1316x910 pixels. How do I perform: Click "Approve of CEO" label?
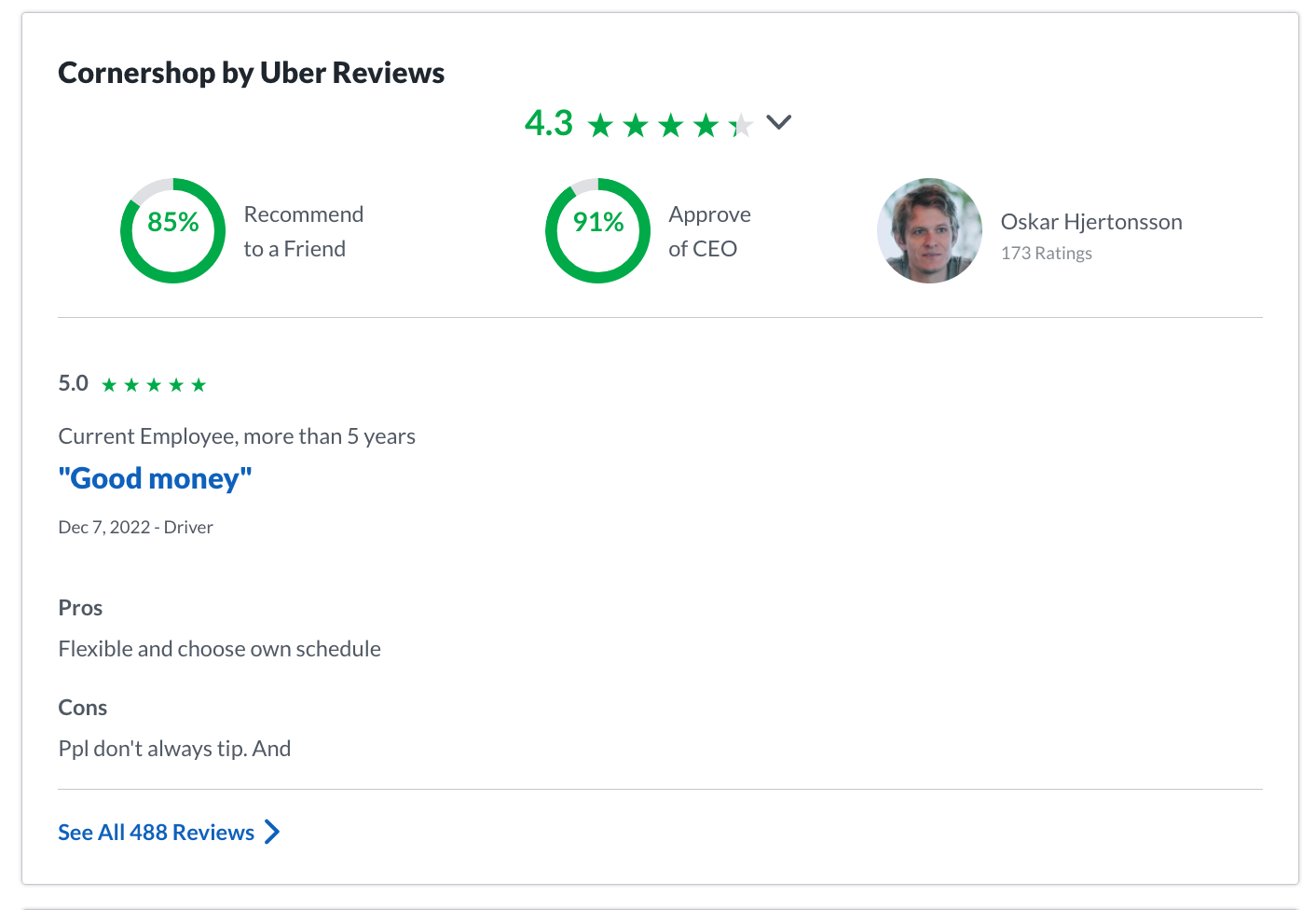pyautogui.click(x=709, y=231)
